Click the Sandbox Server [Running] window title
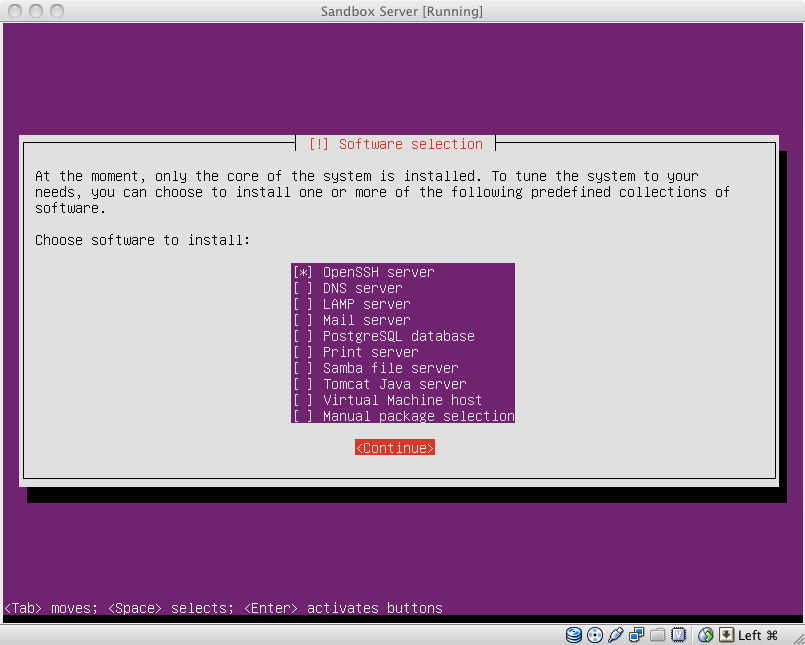The height and width of the screenshot is (645, 805). click(401, 11)
